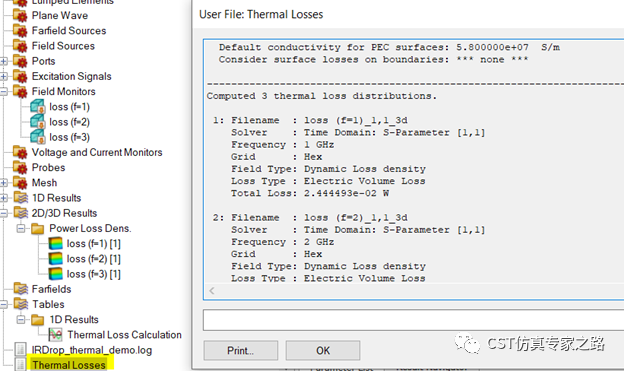
Task: Click OK to close Thermal Losses dialog
Action: click(323, 350)
